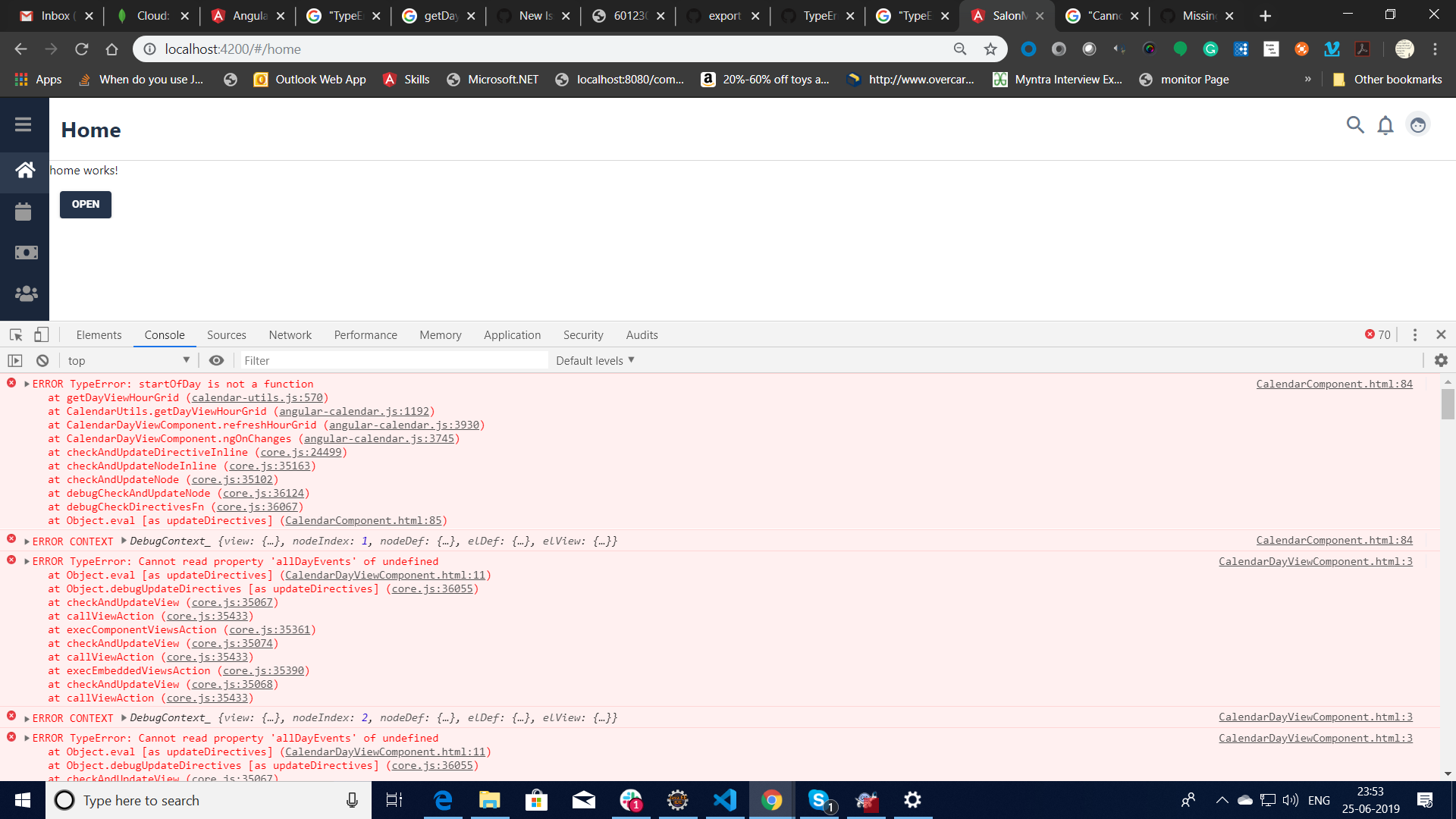Open the money icon in the sidebar
Image resolution: width=1456 pixels, height=819 pixels.
(x=26, y=253)
